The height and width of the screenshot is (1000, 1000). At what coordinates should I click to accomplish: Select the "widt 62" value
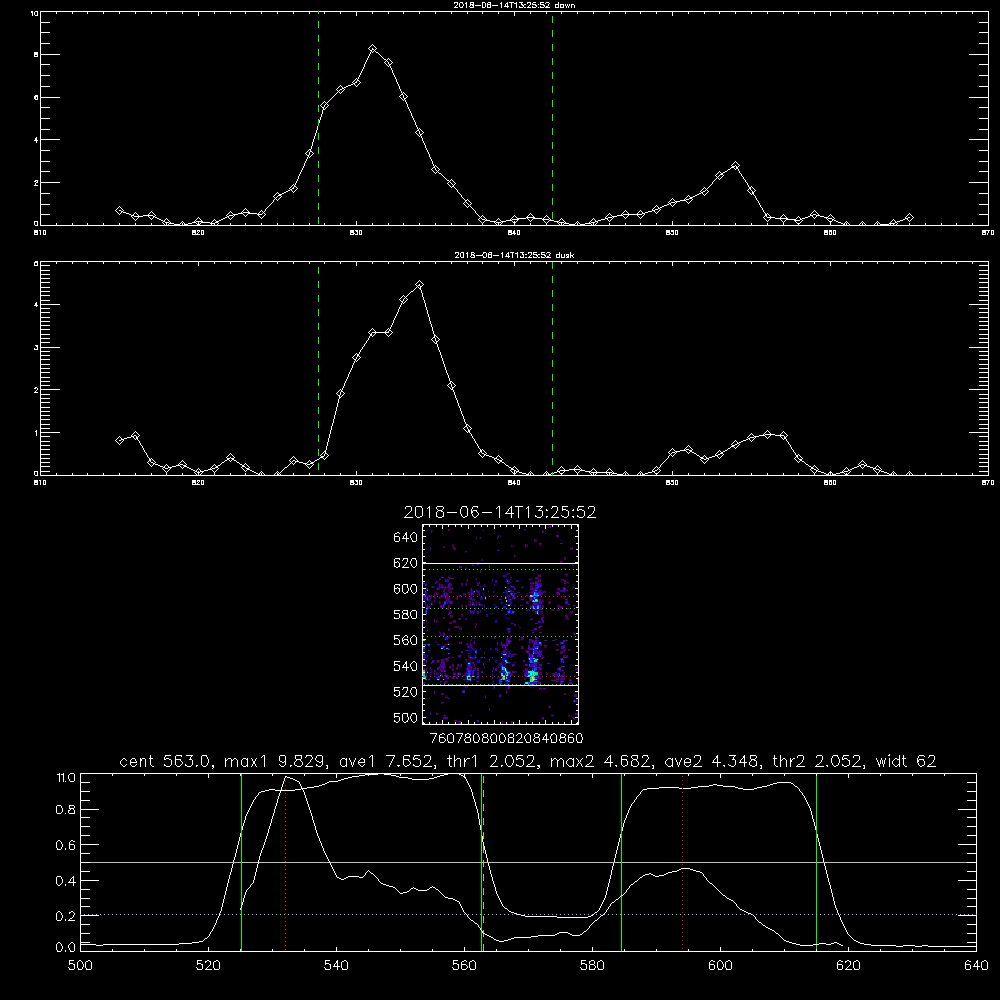pos(906,761)
